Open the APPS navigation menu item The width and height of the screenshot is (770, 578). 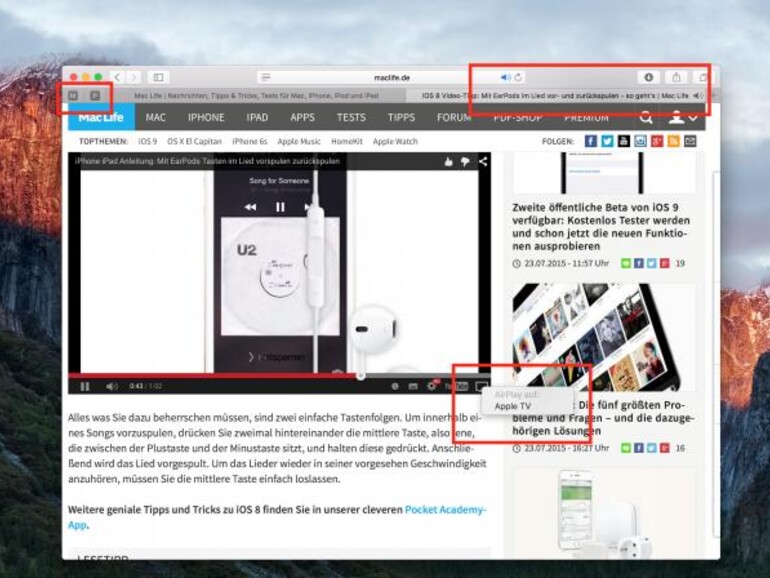(302, 117)
